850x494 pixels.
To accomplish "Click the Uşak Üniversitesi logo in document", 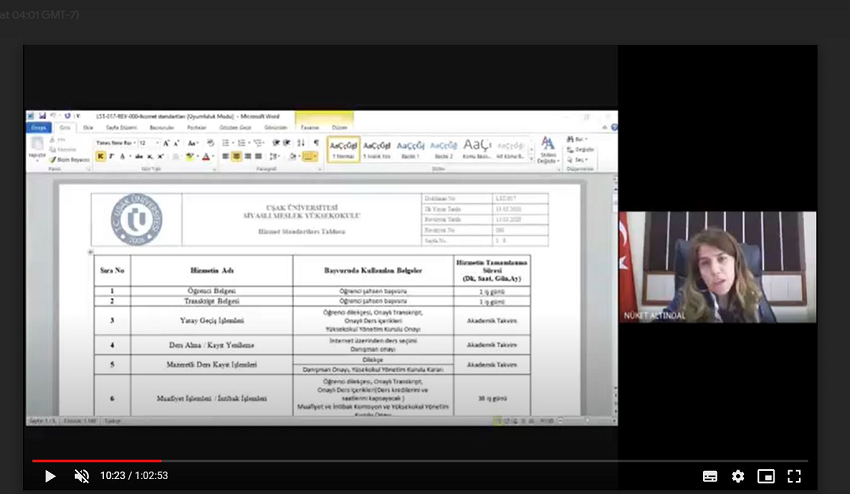I will (x=136, y=219).
